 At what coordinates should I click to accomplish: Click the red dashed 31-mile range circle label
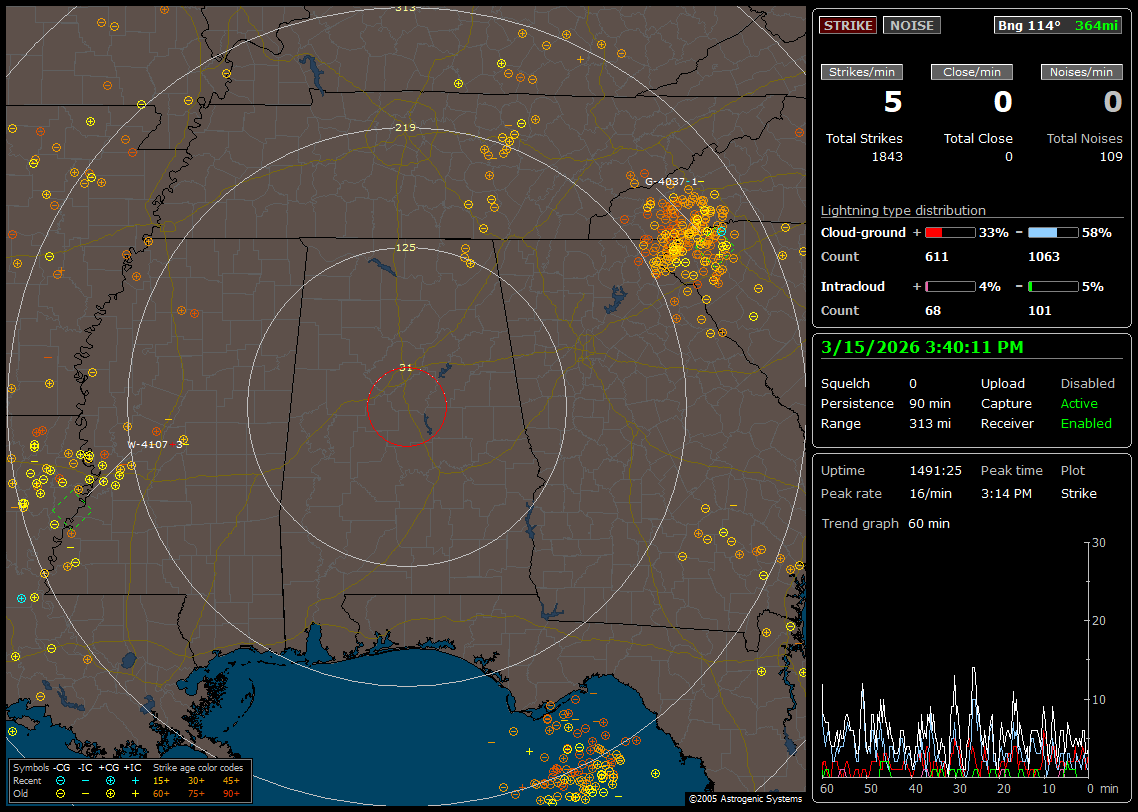pos(405,368)
